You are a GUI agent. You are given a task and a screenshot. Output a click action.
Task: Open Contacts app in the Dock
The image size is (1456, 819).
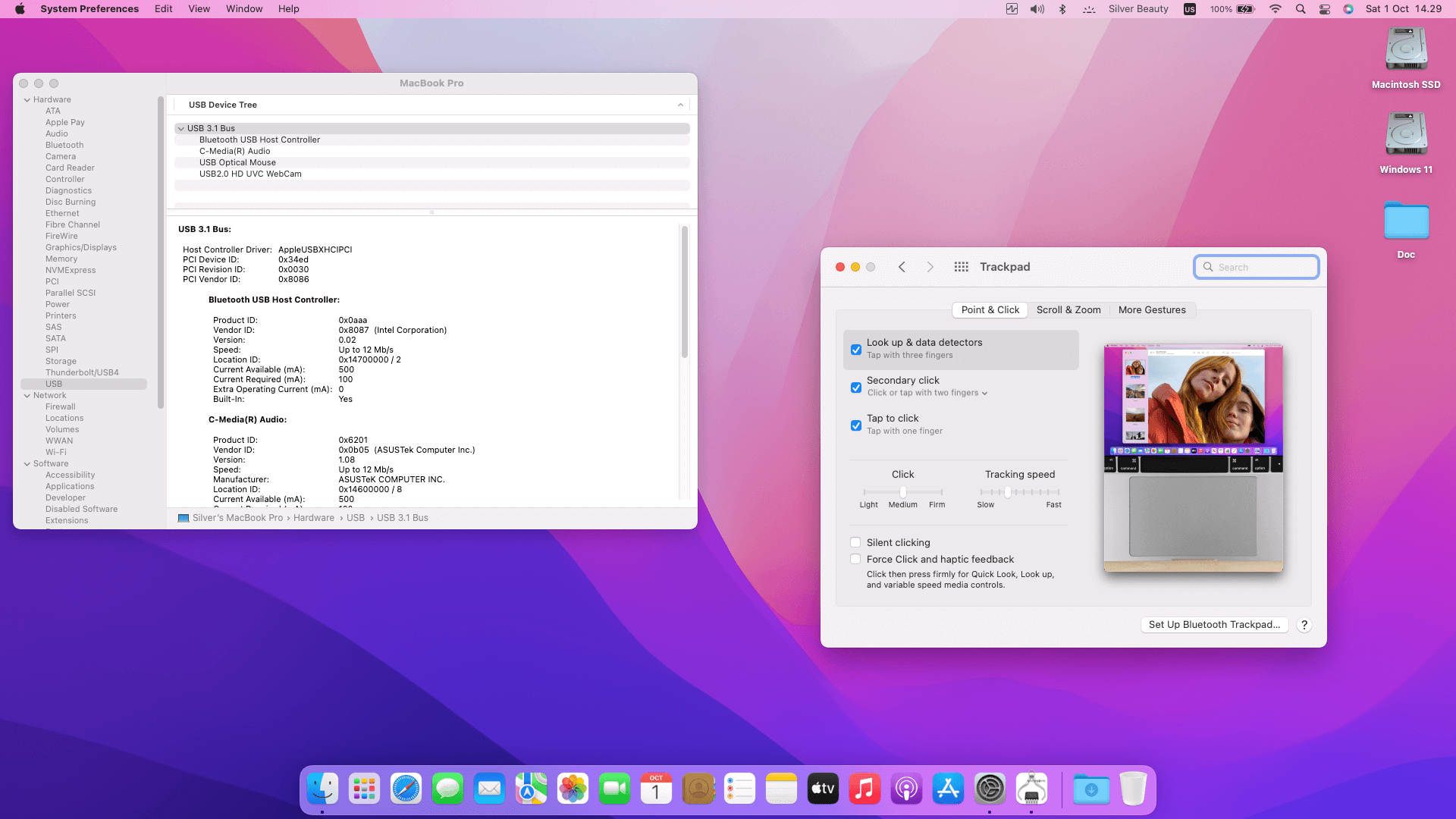coord(698,789)
